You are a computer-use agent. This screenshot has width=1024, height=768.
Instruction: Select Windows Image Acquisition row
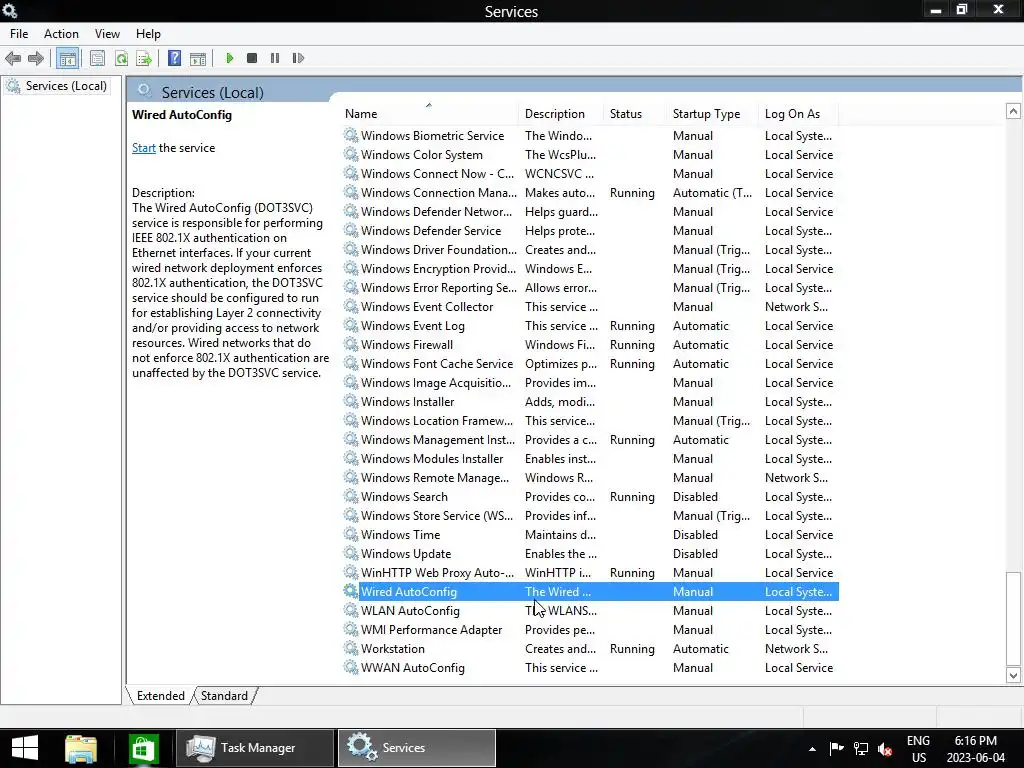coord(590,383)
